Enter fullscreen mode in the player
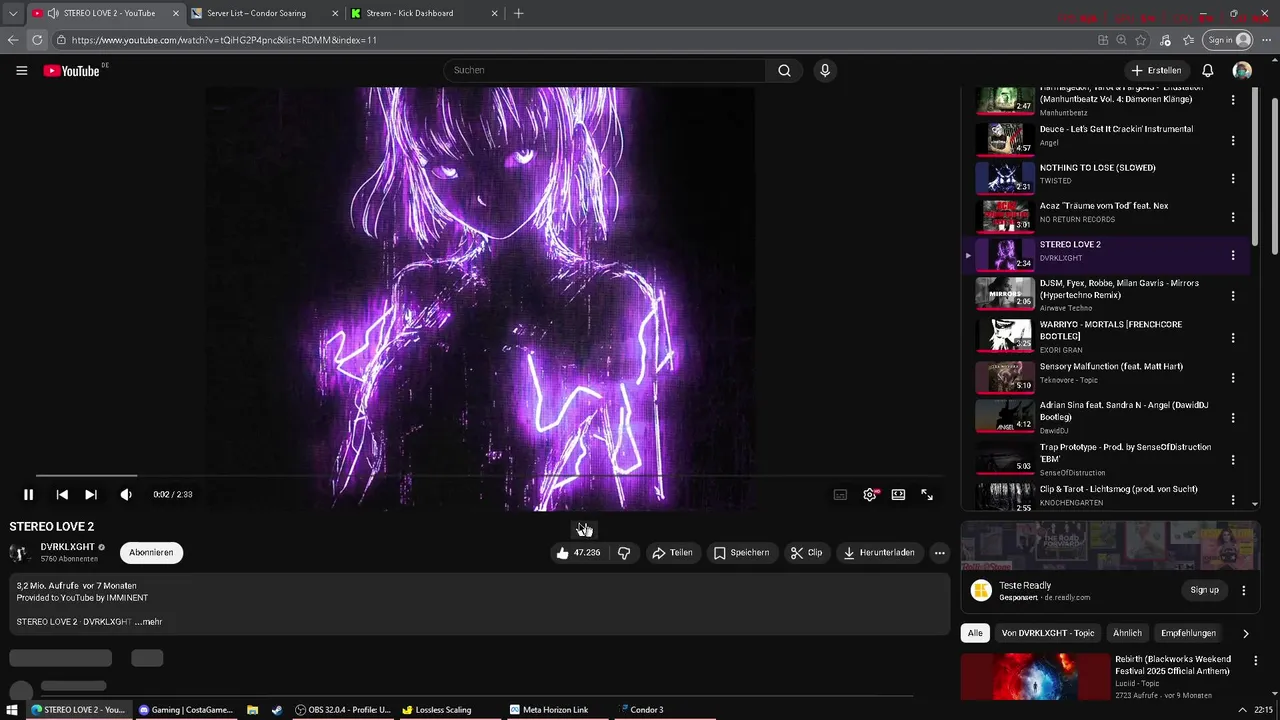1280x720 pixels. click(x=927, y=494)
